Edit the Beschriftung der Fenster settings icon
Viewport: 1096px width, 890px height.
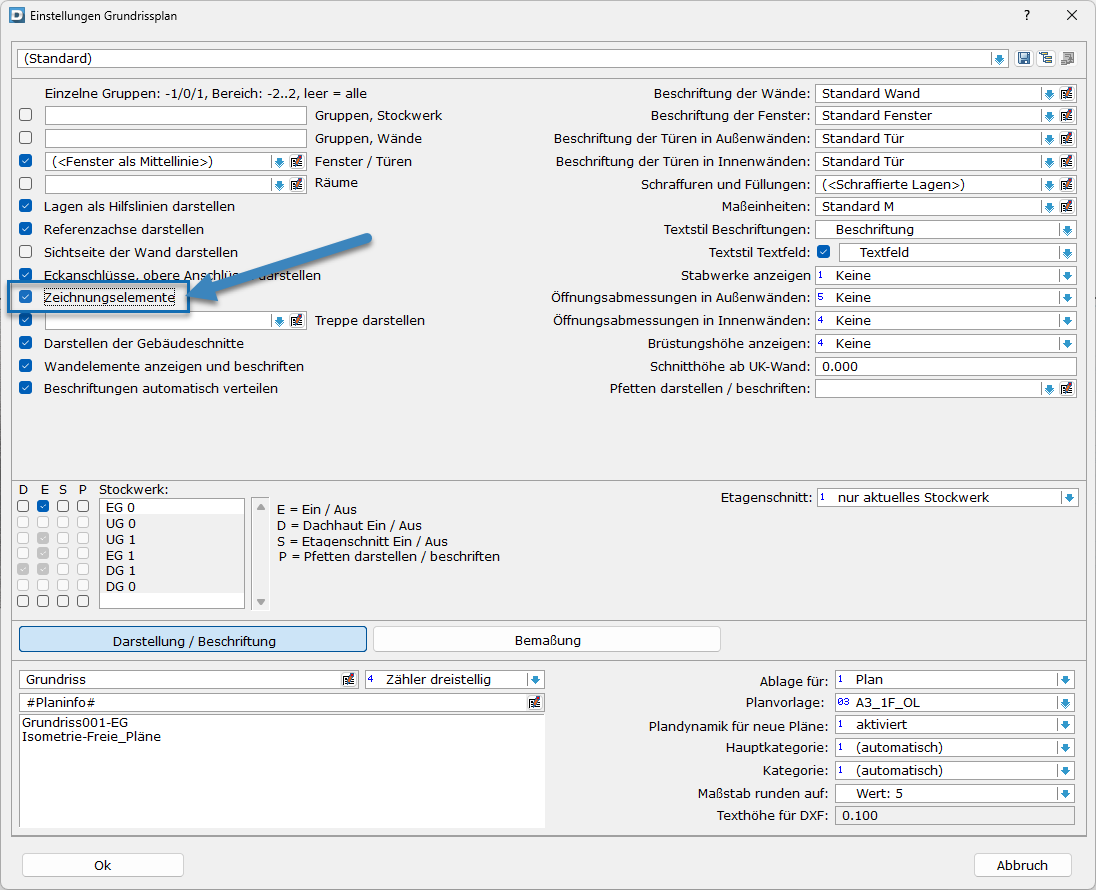pos(1067,116)
